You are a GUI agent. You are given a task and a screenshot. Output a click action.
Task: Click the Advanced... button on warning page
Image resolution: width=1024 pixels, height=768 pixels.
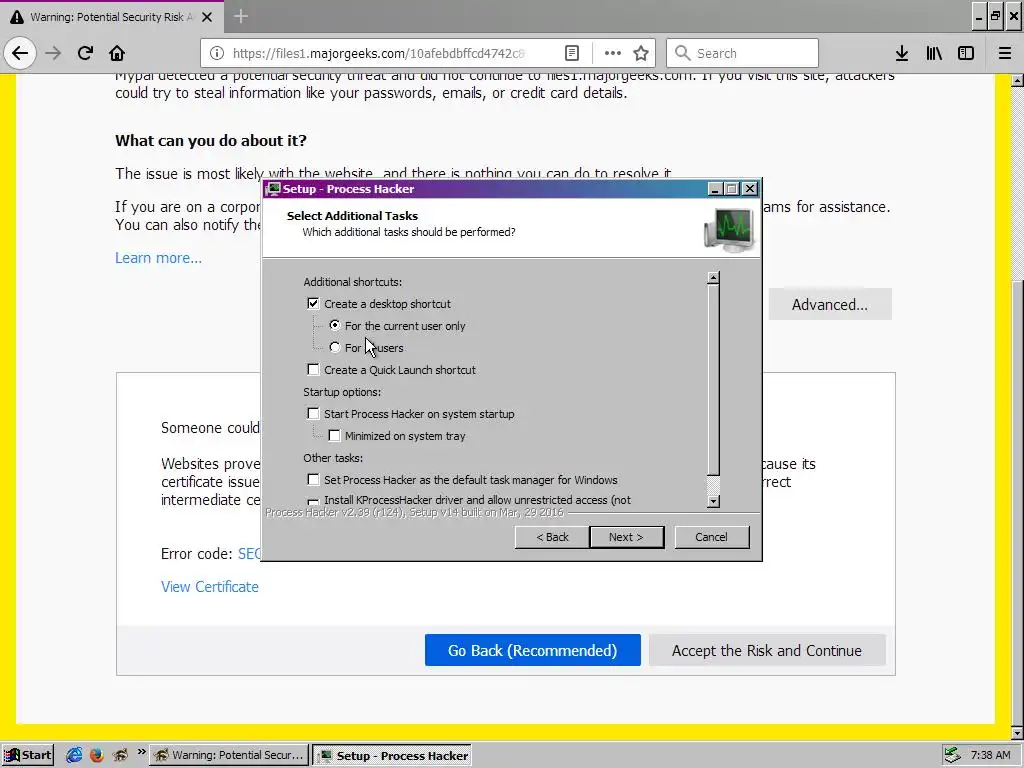829,304
